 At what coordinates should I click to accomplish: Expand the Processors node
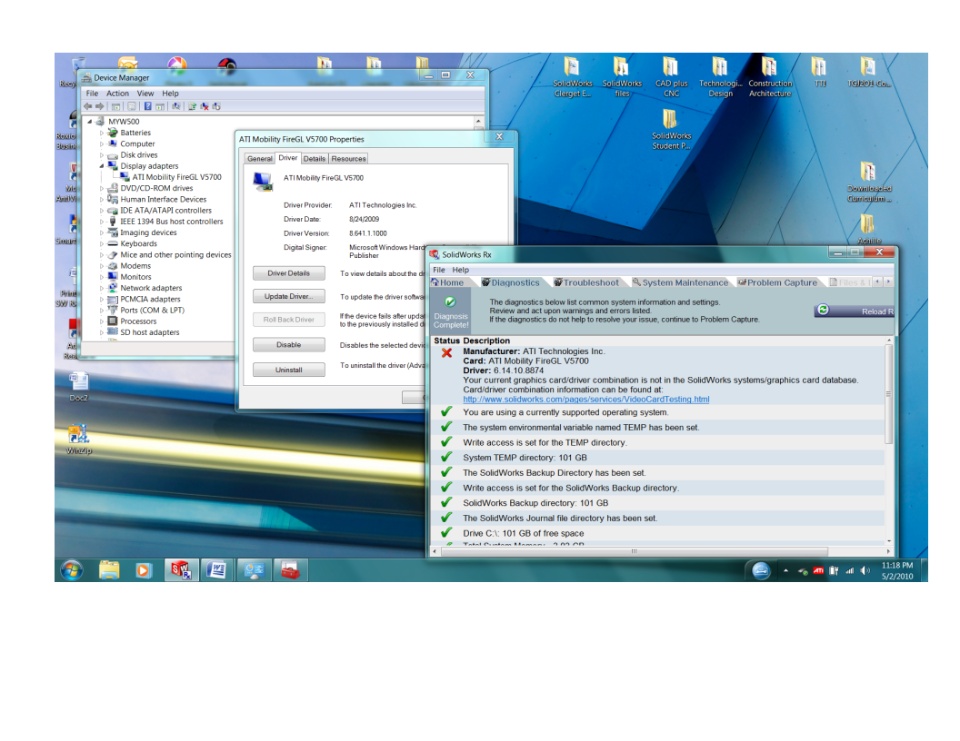pos(102,321)
